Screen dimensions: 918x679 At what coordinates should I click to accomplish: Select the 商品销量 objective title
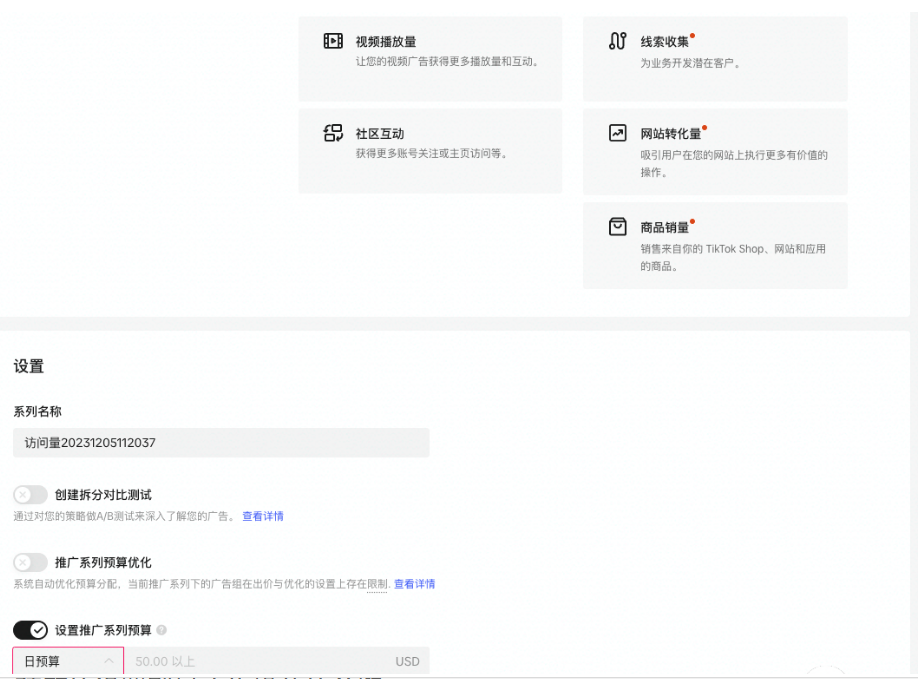coord(664,227)
